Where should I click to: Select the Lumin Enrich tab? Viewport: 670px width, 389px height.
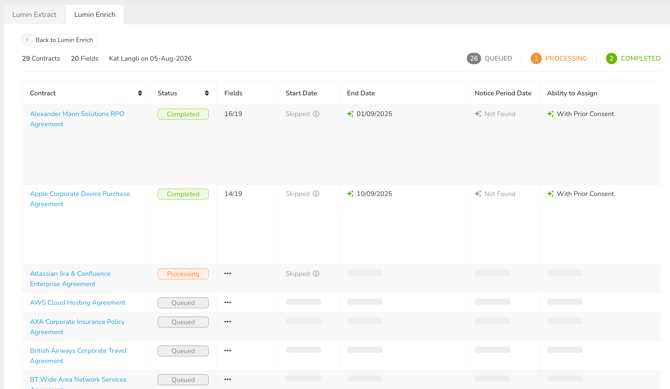point(94,15)
